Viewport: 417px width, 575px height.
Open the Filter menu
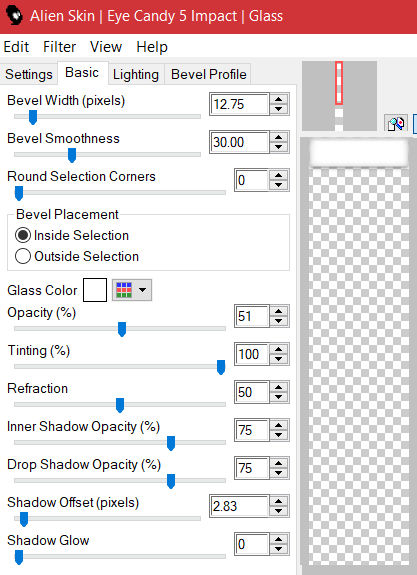click(59, 47)
